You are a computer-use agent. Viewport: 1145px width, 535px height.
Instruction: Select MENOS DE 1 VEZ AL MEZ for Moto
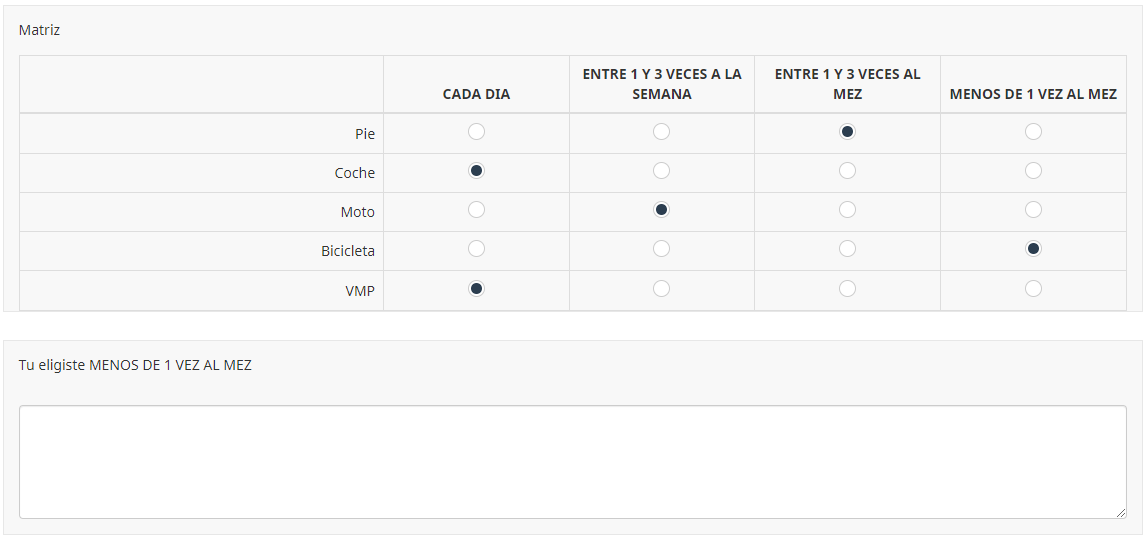pyautogui.click(x=1033, y=210)
